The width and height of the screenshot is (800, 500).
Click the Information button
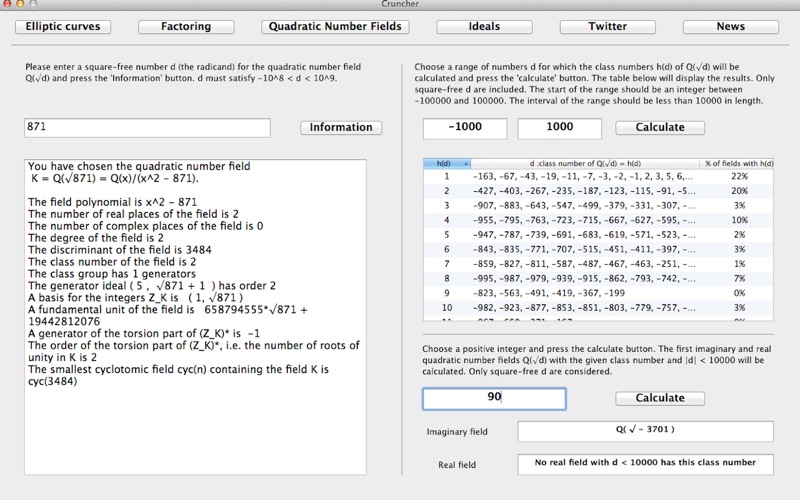tap(341, 128)
